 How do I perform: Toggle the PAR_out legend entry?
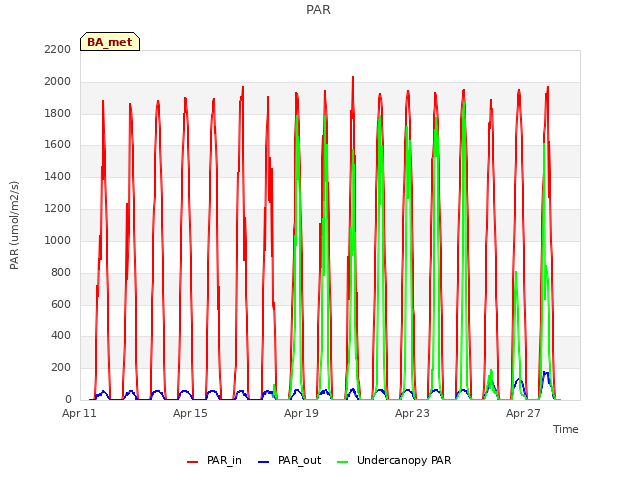[x=290, y=460]
